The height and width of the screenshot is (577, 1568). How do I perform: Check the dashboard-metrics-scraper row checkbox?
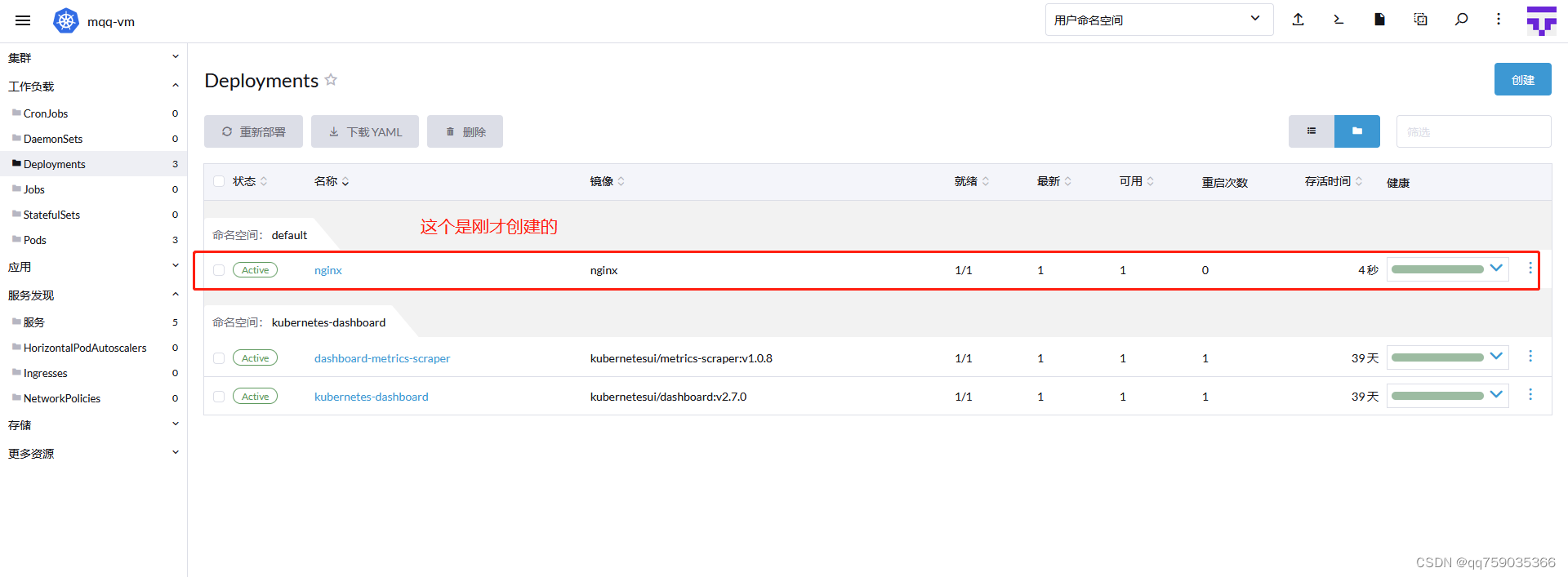(x=219, y=358)
